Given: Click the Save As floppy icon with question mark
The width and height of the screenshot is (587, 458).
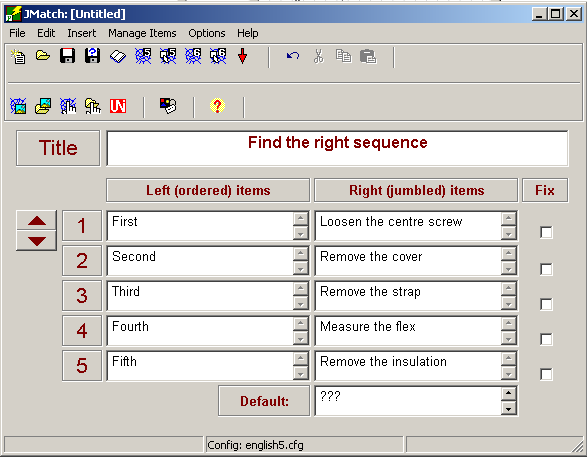Looking at the screenshot, I should 92,56.
